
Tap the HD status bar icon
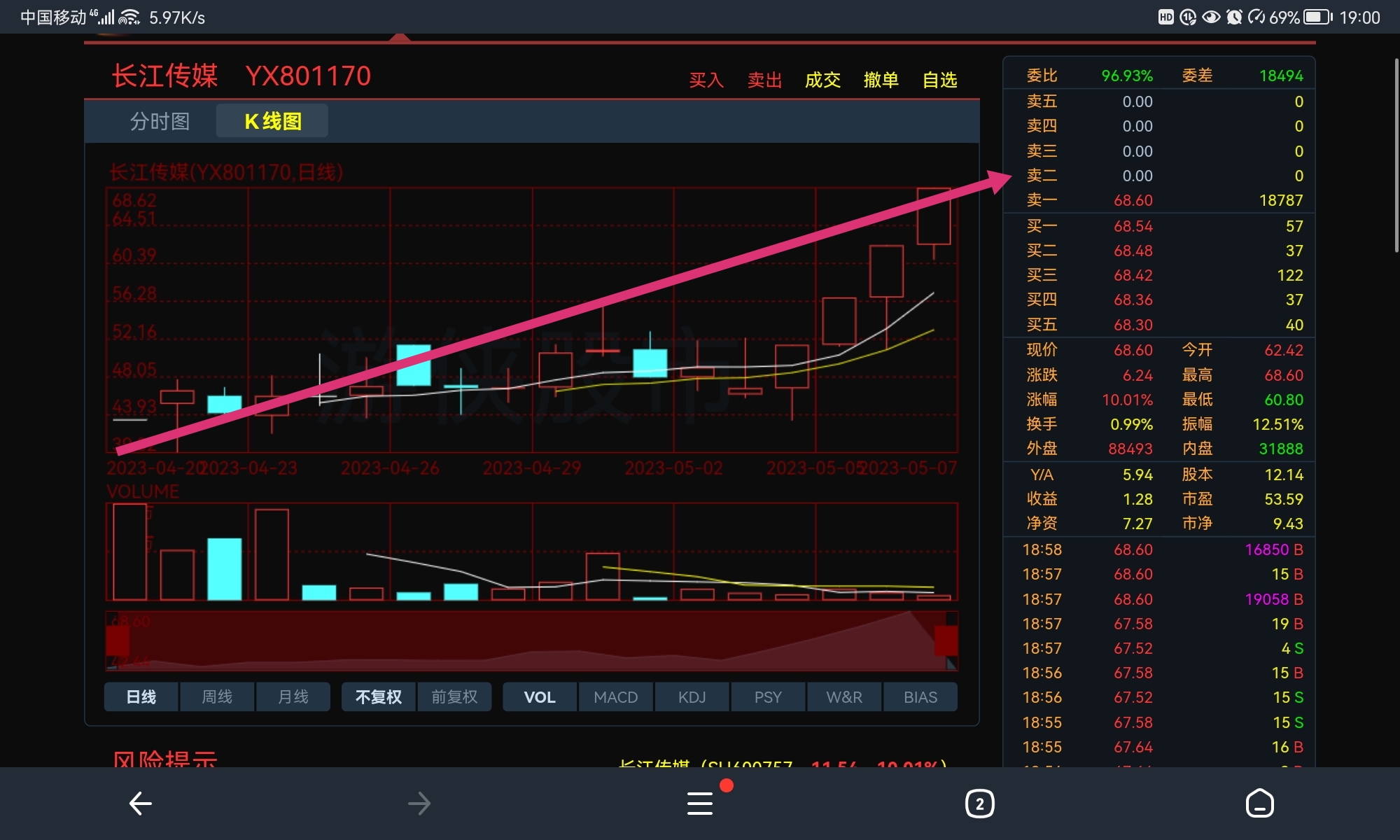[1165, 17]
